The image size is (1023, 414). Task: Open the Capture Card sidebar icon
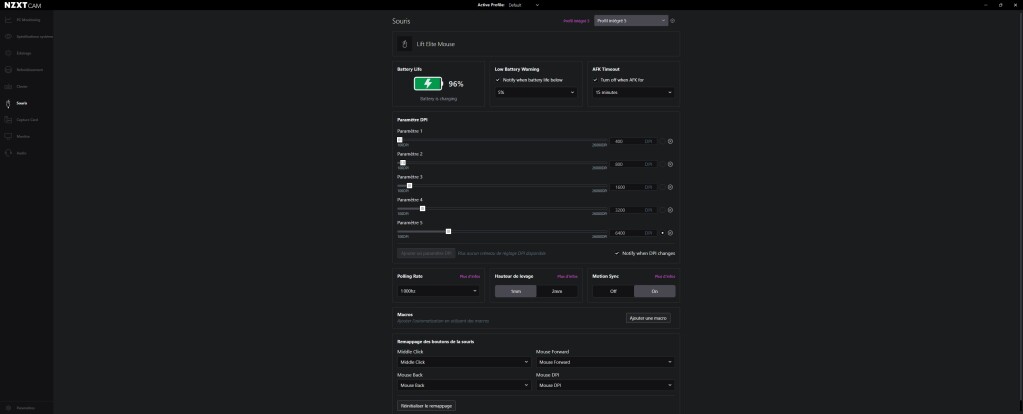(x=8, y=120)
